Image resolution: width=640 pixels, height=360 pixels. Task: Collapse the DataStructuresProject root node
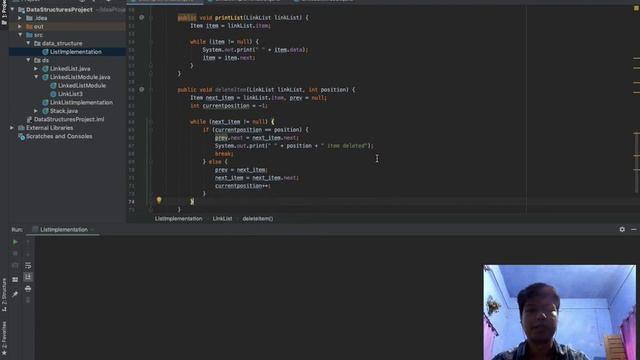12,9
